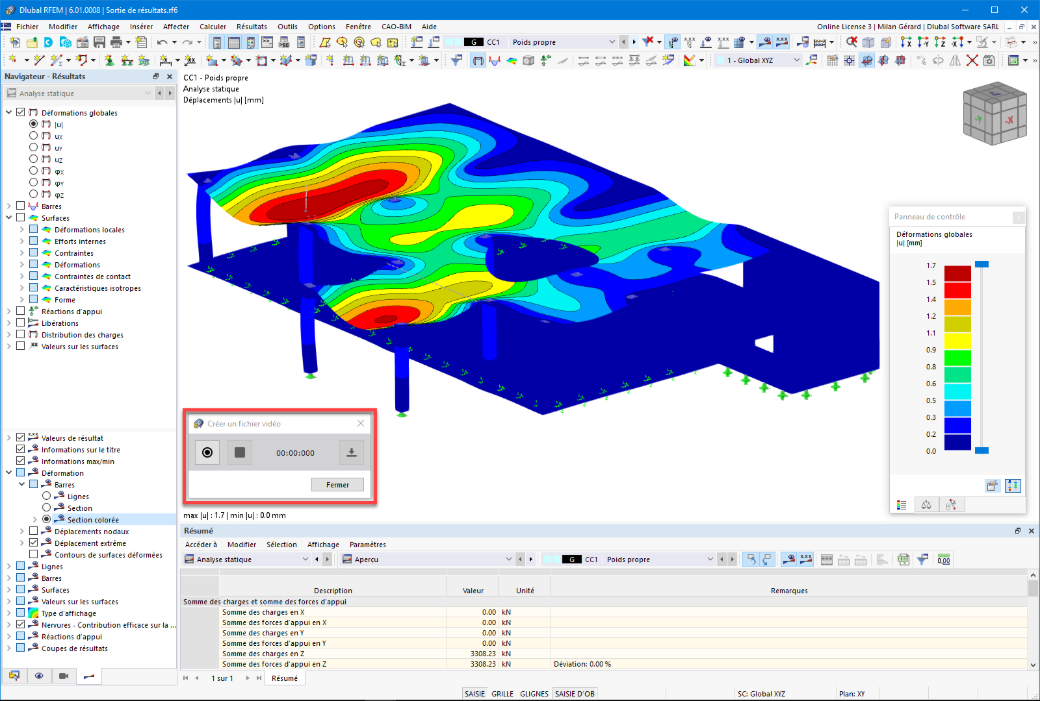Start video recording with the record button
Viewport: 1040px width, 701px height.
207,452
